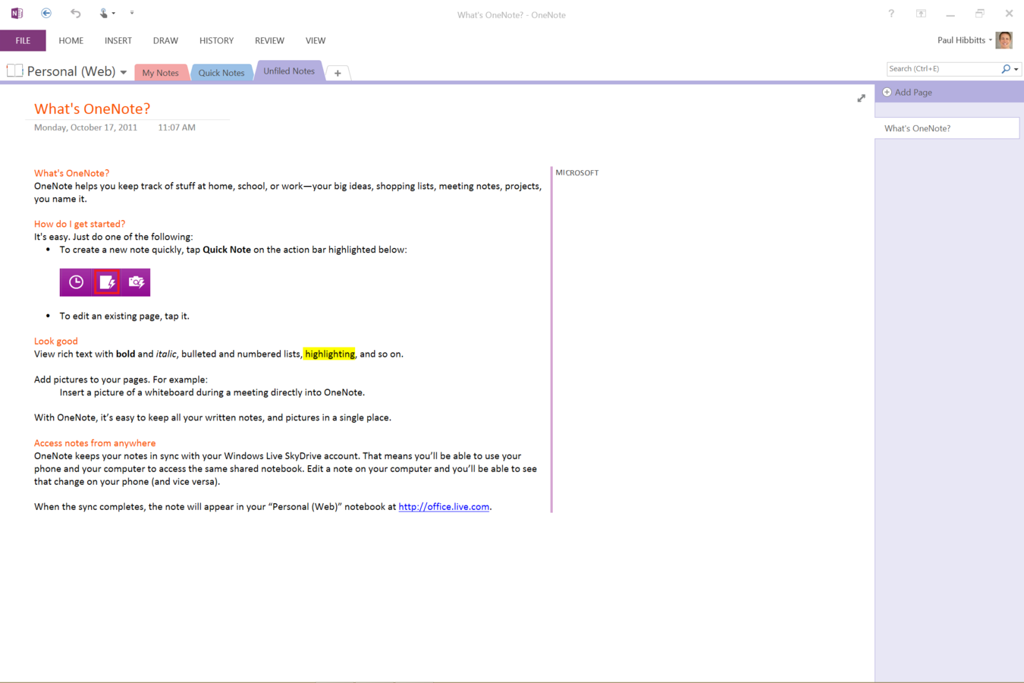1024x683 pixels.
Task: Click into the Search (Ctrl+E) box
Action: (x=943, y=69)
